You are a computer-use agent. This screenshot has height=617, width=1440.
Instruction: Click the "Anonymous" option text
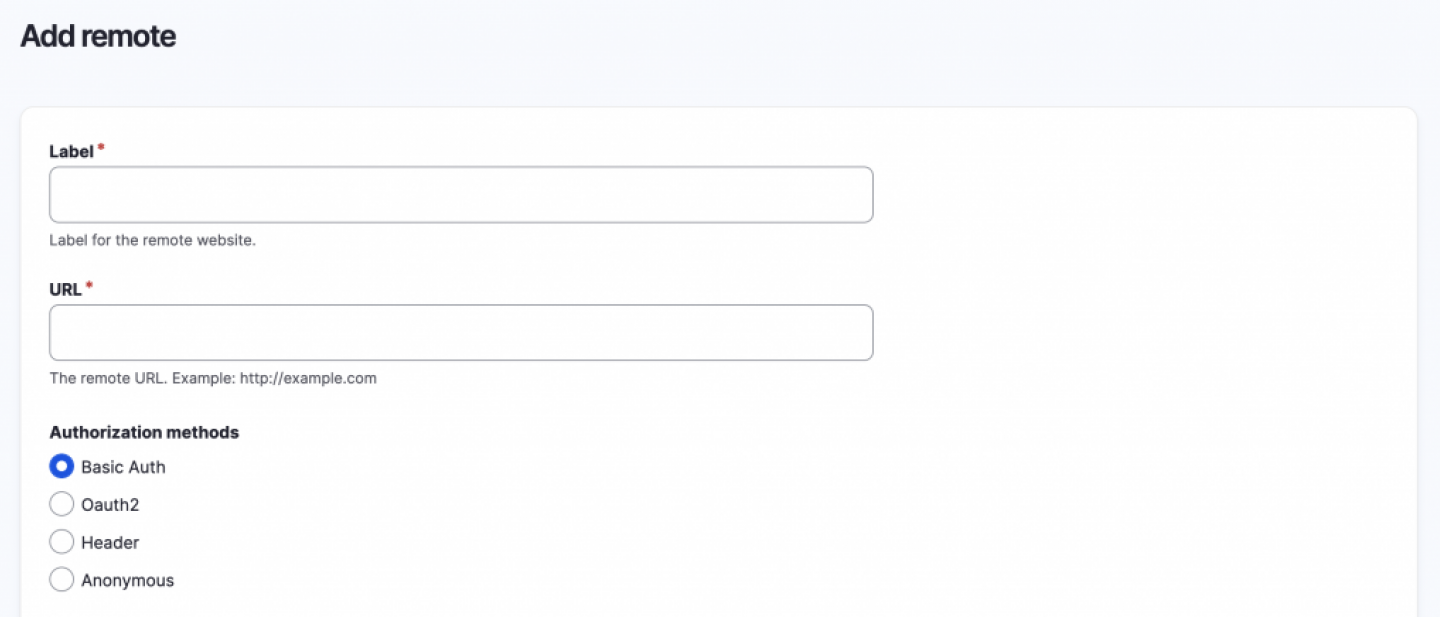click(x=127, y=581)
